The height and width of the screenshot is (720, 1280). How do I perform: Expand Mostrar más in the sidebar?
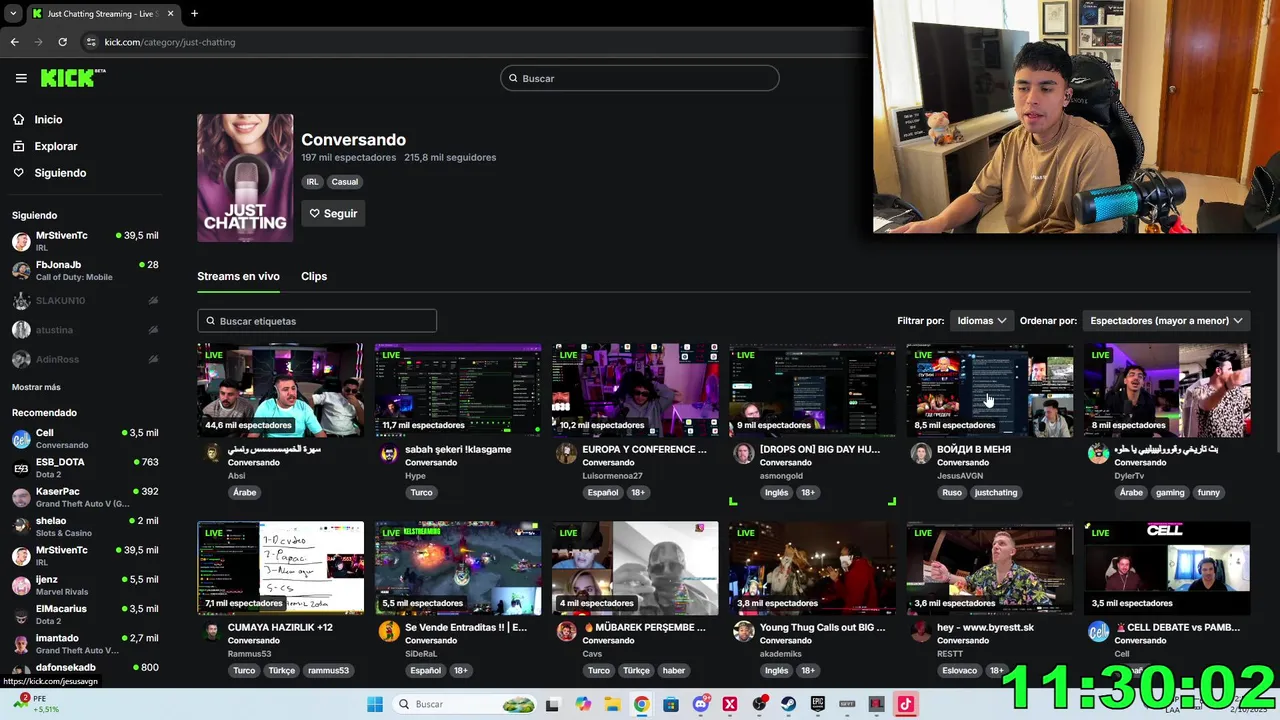(x=36, y=387)
